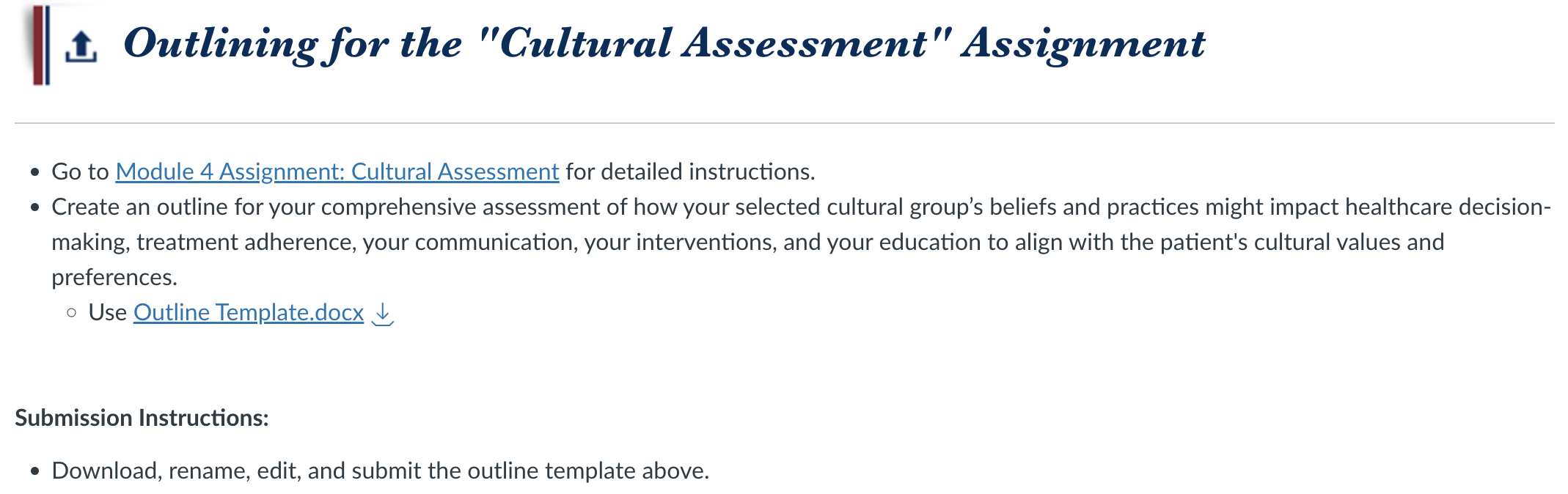Click the "Download, rename, edit, and submit" line
1568x494 pixels.
pos(381,471)
